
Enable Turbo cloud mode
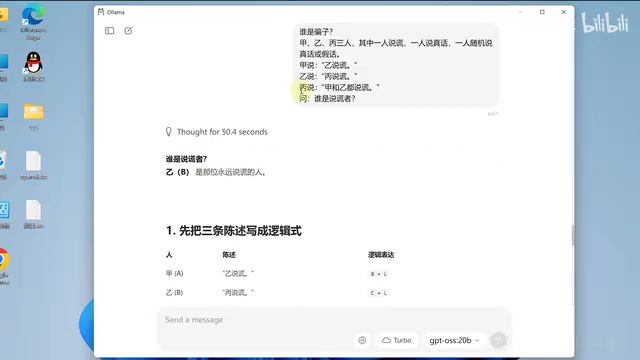click(396, 340)
